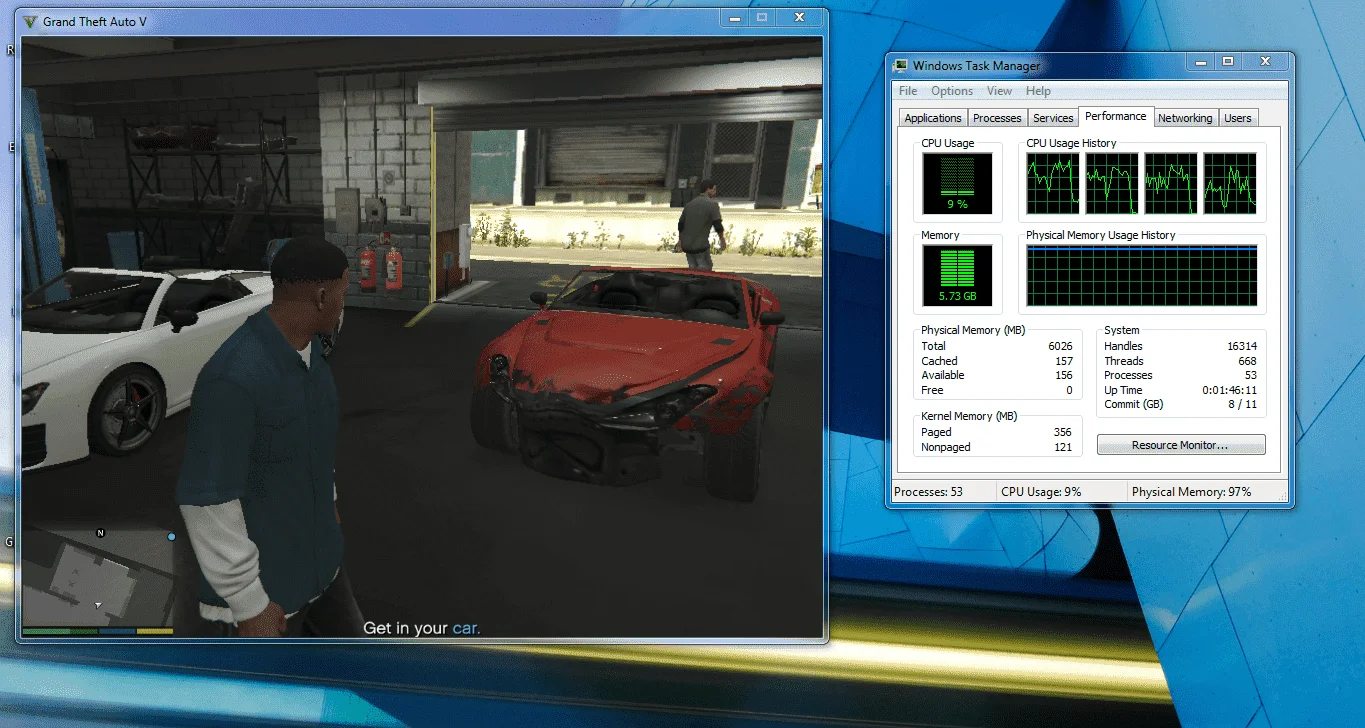Open the File menu in Task Manager

click(x=908, y=91)
